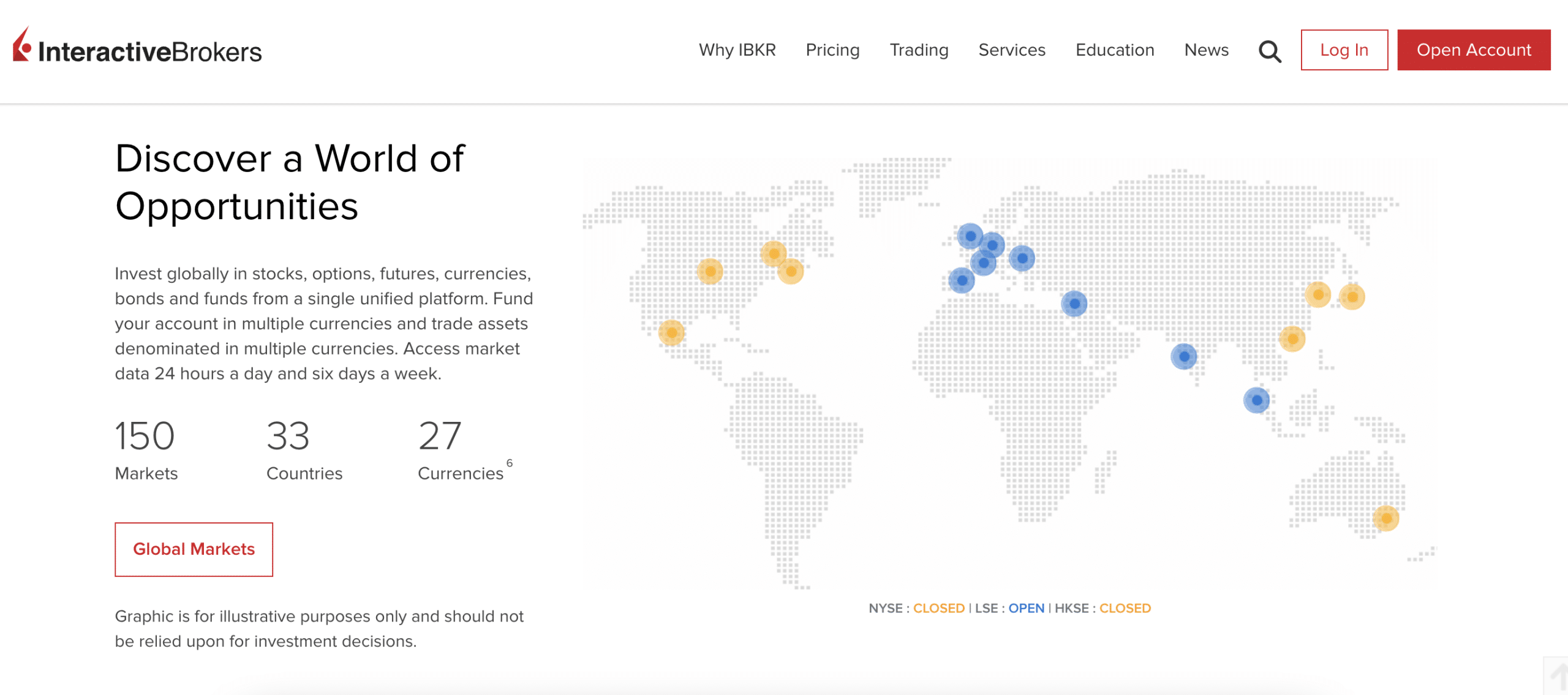Click the India blue market marker
The width and height of the screenshot is (1568, 695).
pos(1183,356)
